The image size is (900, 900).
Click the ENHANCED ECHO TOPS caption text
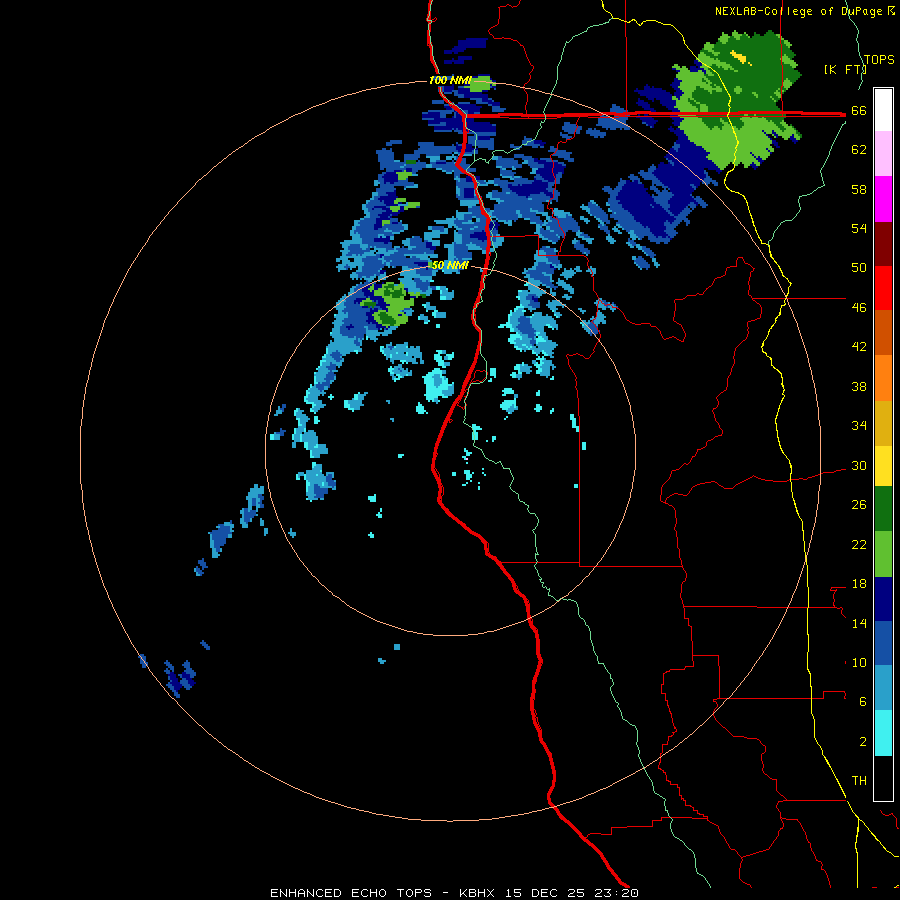click(x=351, y=893)
